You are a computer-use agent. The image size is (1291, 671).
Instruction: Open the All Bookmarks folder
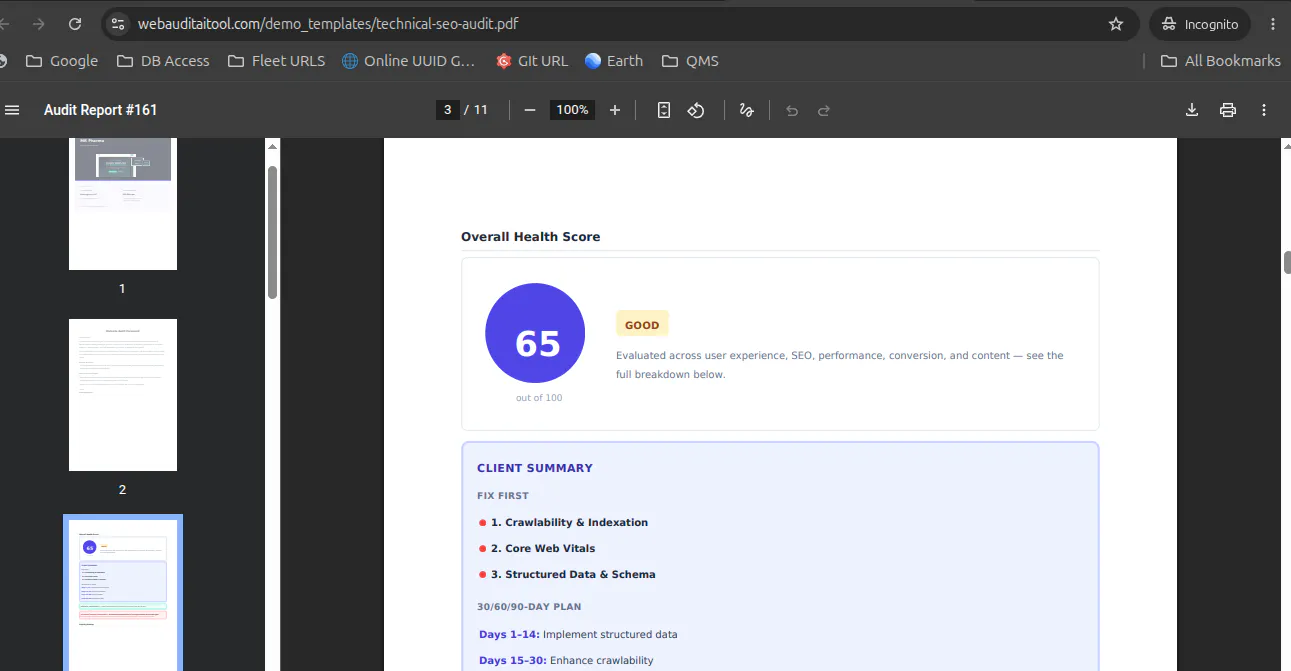(x=1220, y=61)
